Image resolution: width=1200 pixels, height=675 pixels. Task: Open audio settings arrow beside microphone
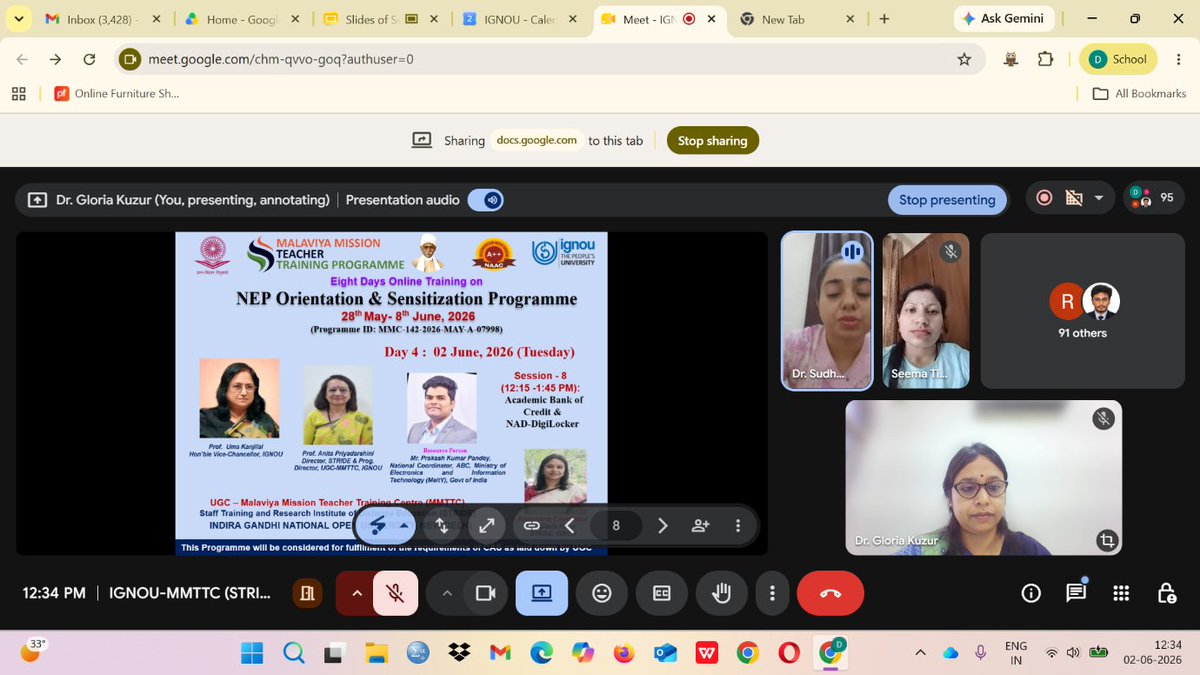pos(355,593)
